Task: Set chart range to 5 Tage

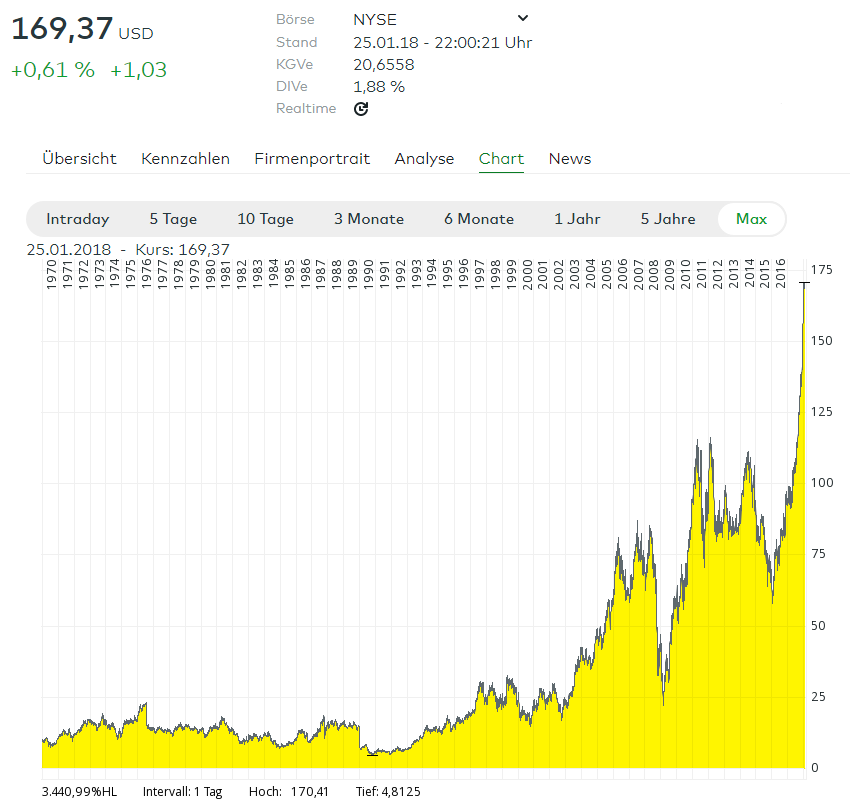Action: tap(173, 219)
